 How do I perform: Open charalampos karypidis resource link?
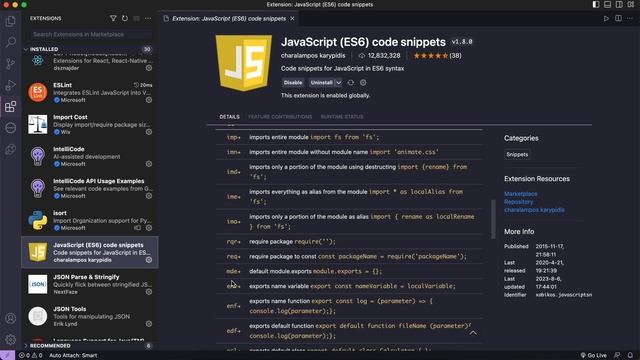534,210
